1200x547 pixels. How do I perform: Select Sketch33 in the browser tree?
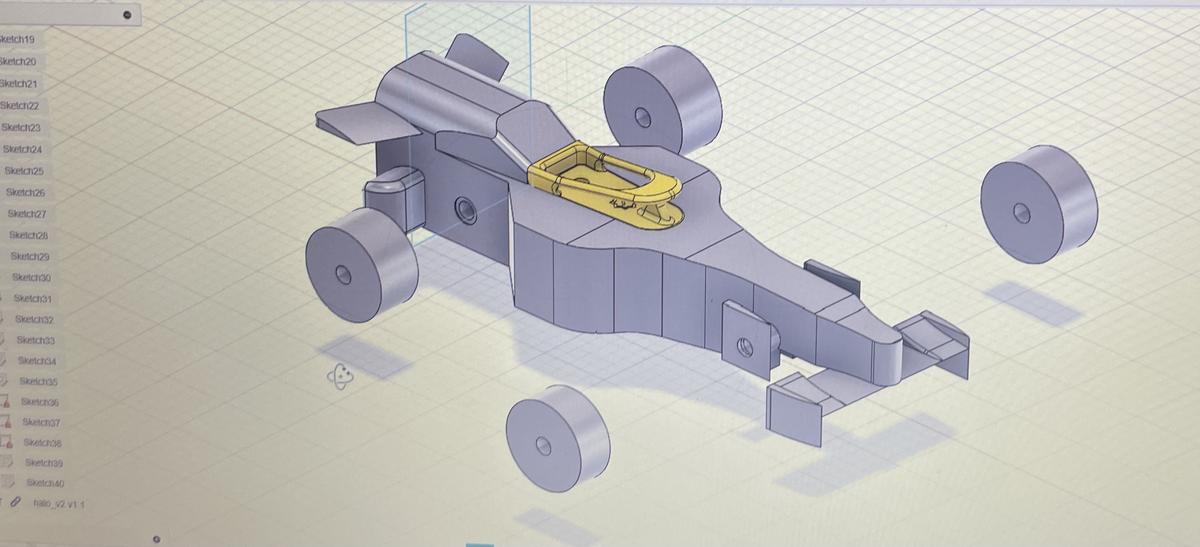tap(36, 341)
